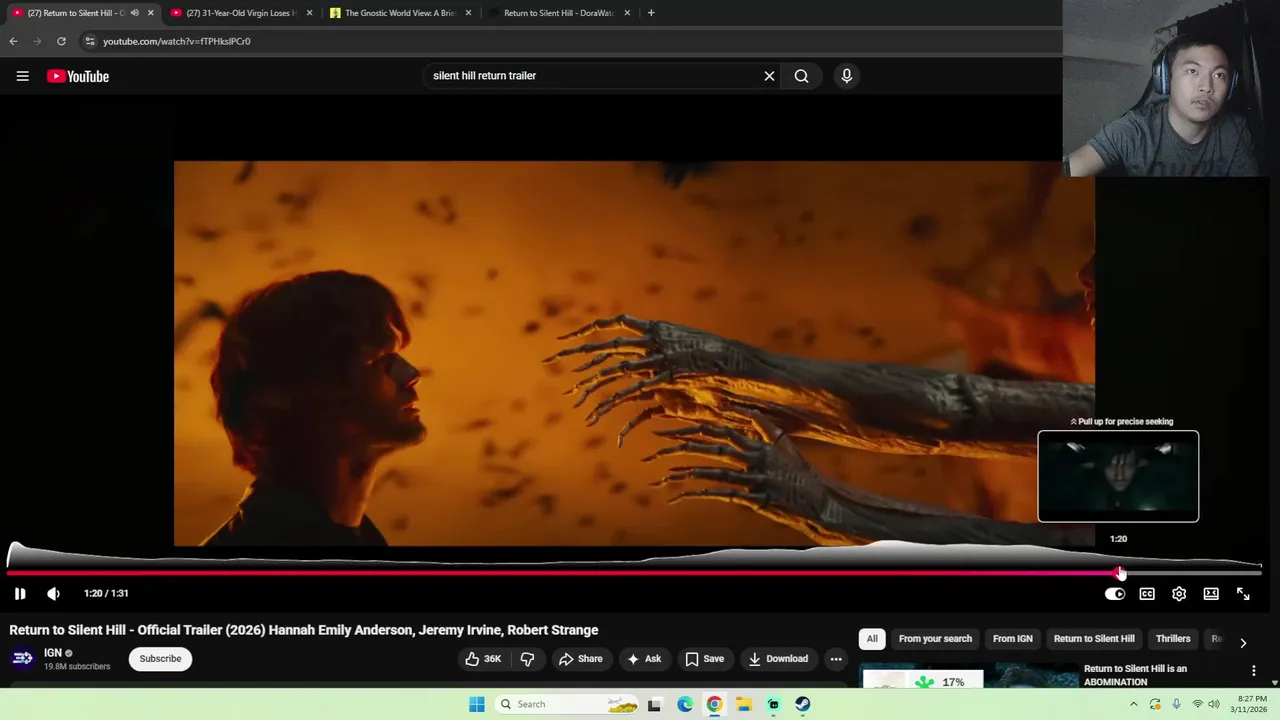
Task: Open Task View on taskbar
Action: [x=654, y=704]
